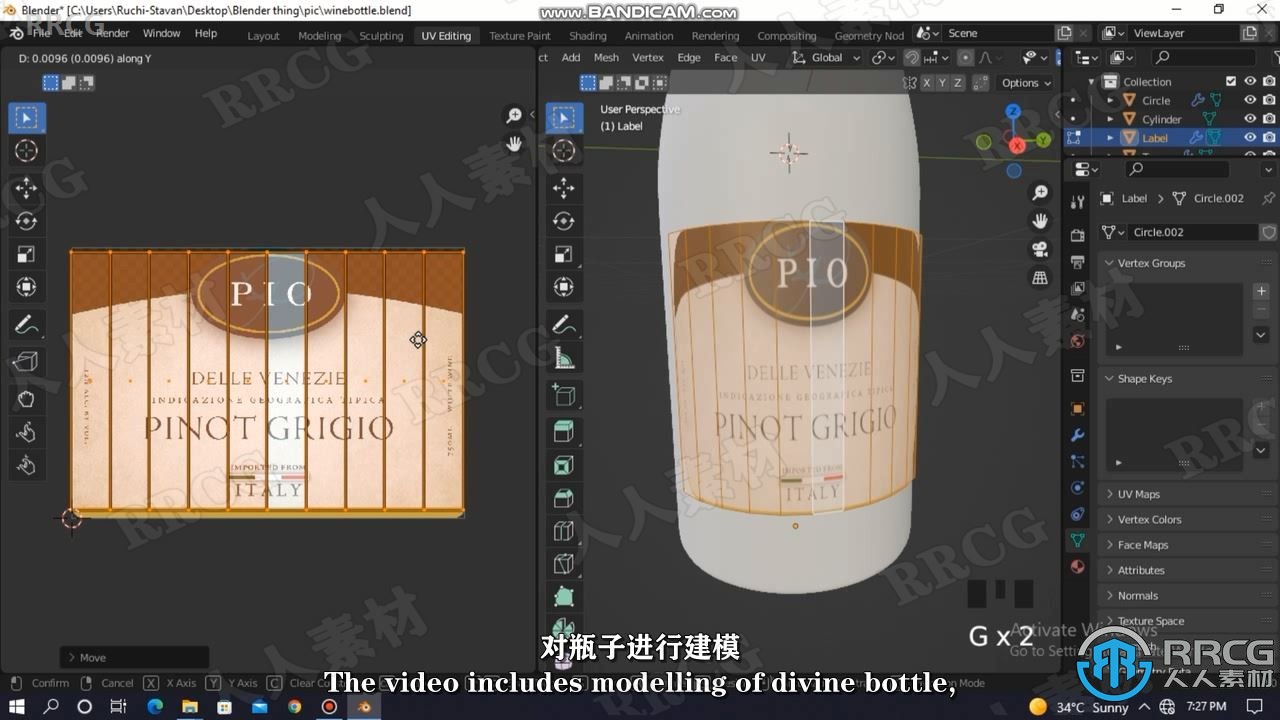Select the Knife tool

coord(564,564)
